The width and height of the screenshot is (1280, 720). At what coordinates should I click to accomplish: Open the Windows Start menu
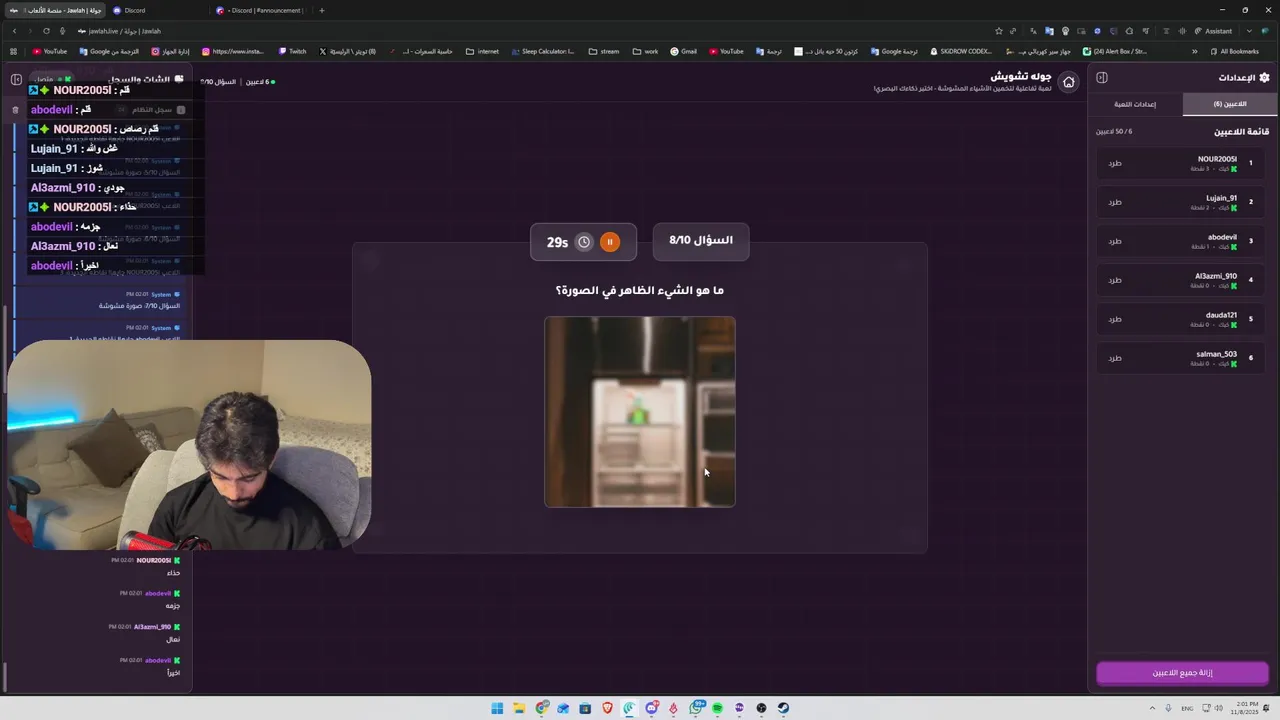pos(497,708)
